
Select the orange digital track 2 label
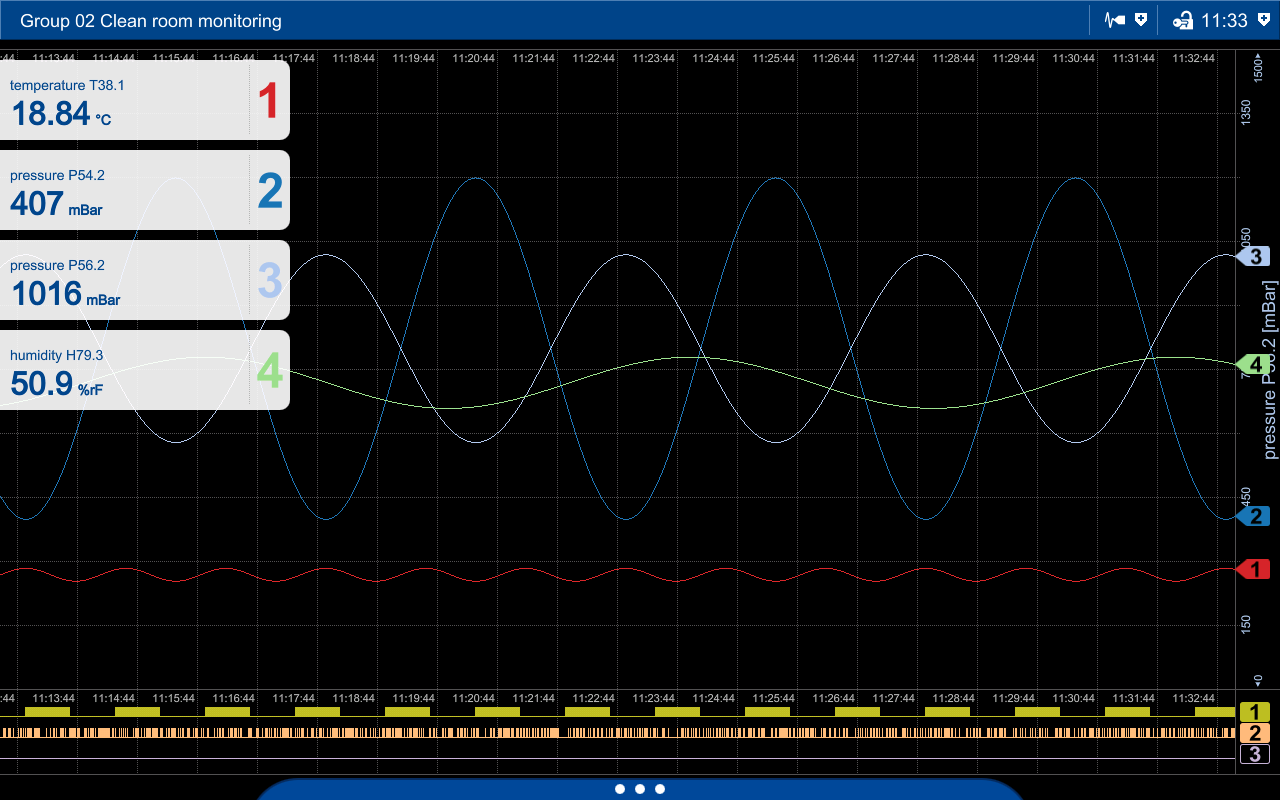[1255, 733]
